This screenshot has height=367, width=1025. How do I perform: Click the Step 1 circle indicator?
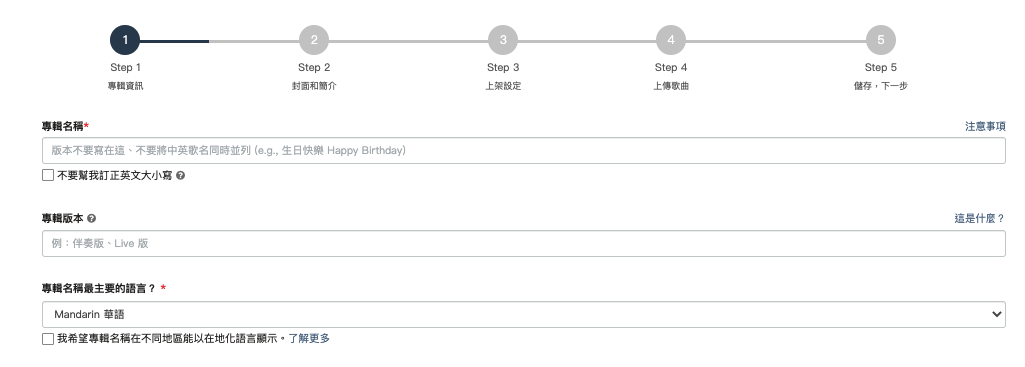point(125,40)
